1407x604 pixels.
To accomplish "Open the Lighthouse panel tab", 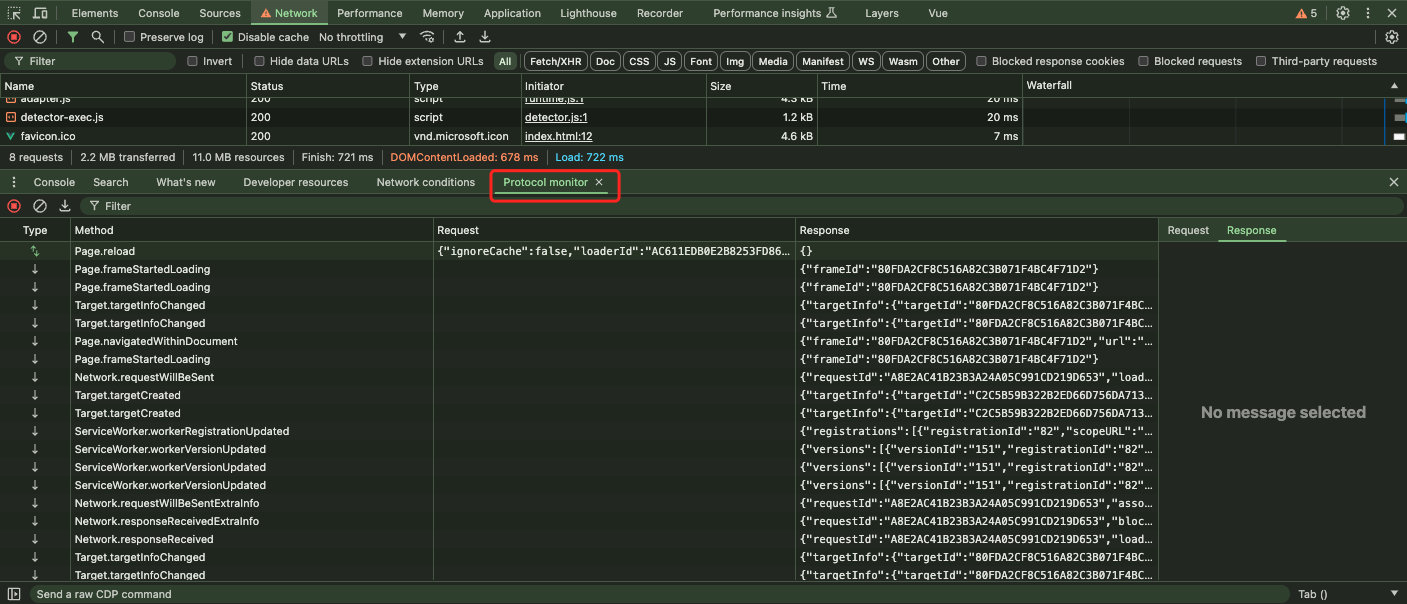I will [588, 13].
